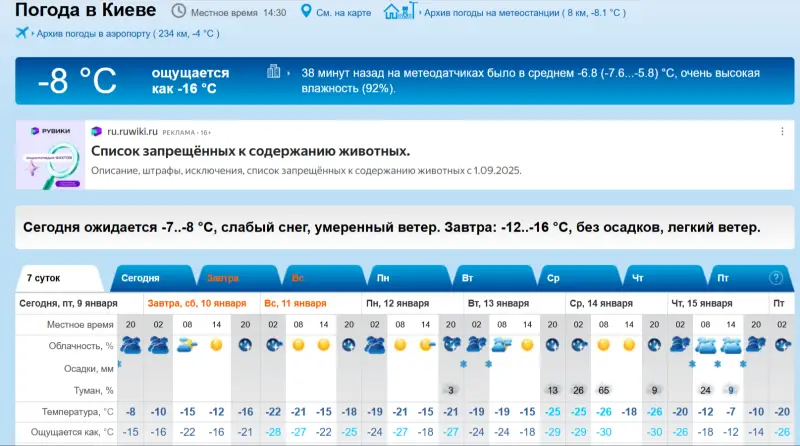The height and width of the screenshot is (446, 800).
Task: Click the sun icon for Saturday 14:00
Action: coord(216,344)
